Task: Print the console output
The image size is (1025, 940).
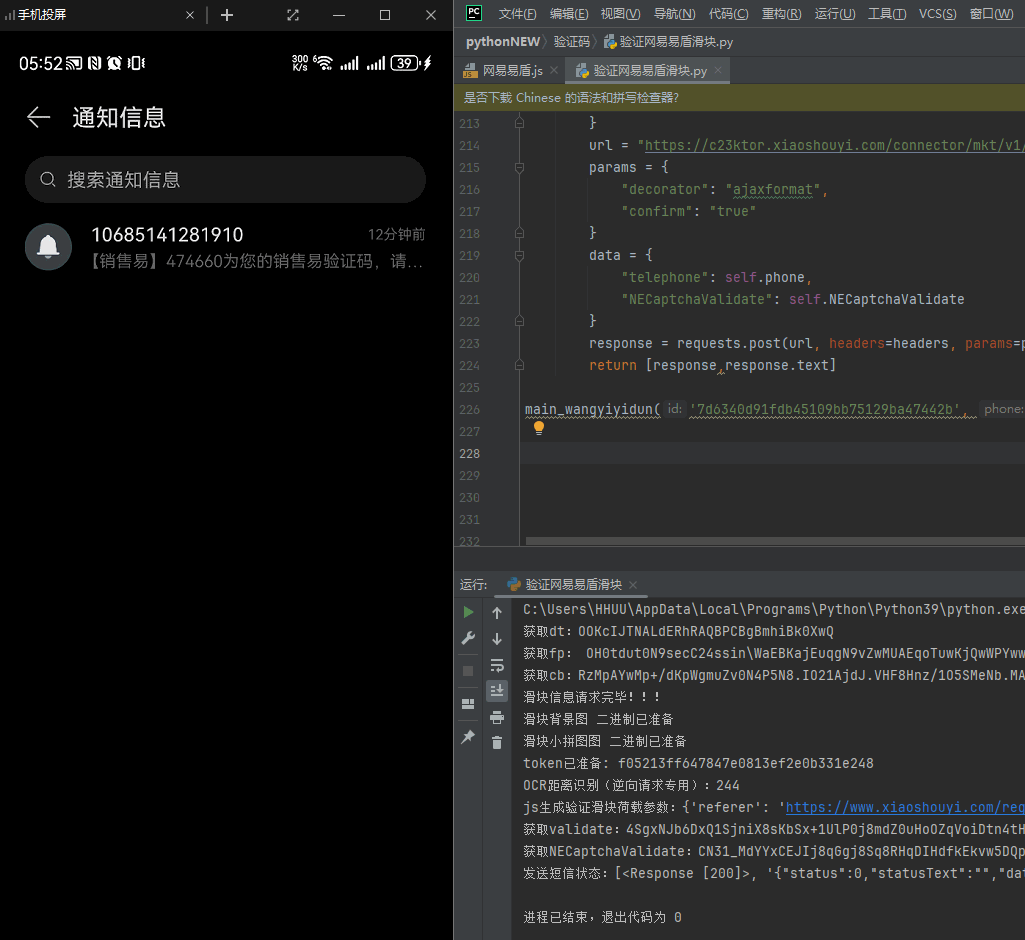Action: (497, 715)
